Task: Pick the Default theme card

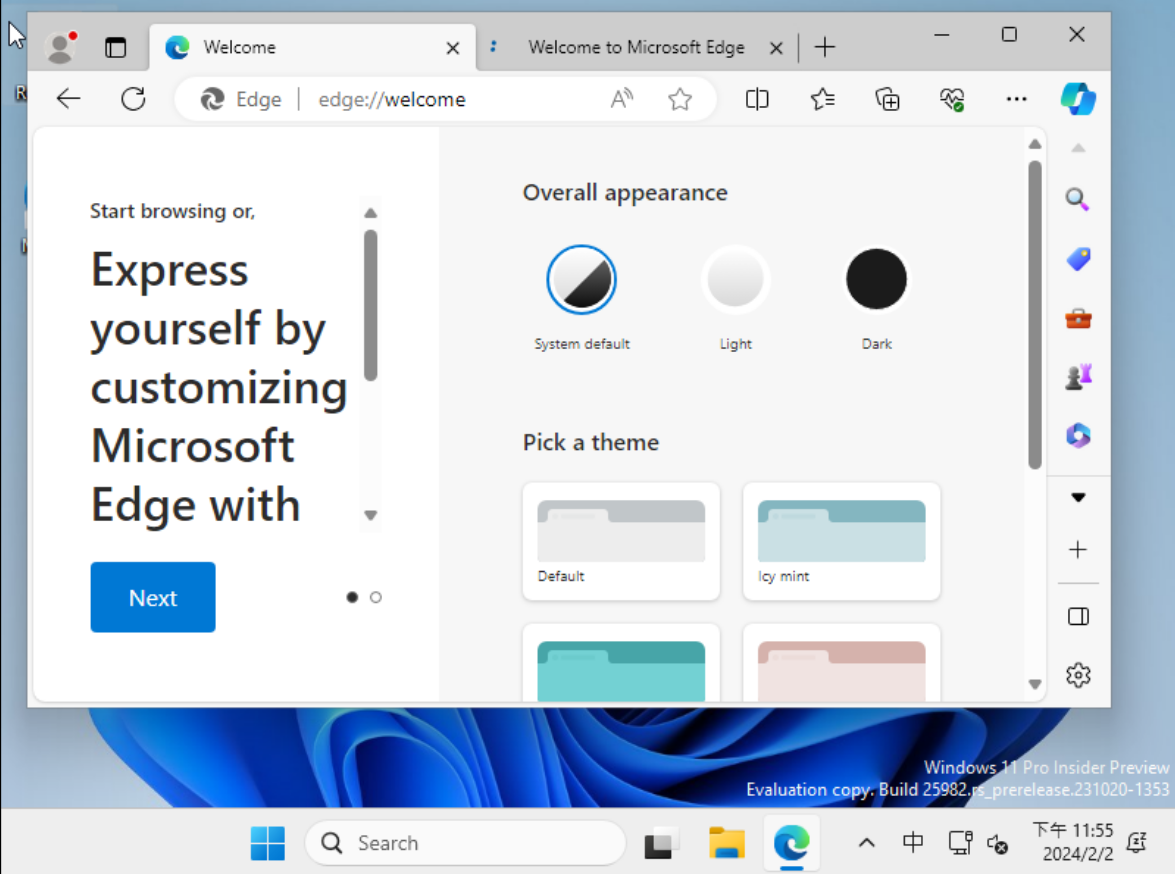Action: (x=621, y=541)
